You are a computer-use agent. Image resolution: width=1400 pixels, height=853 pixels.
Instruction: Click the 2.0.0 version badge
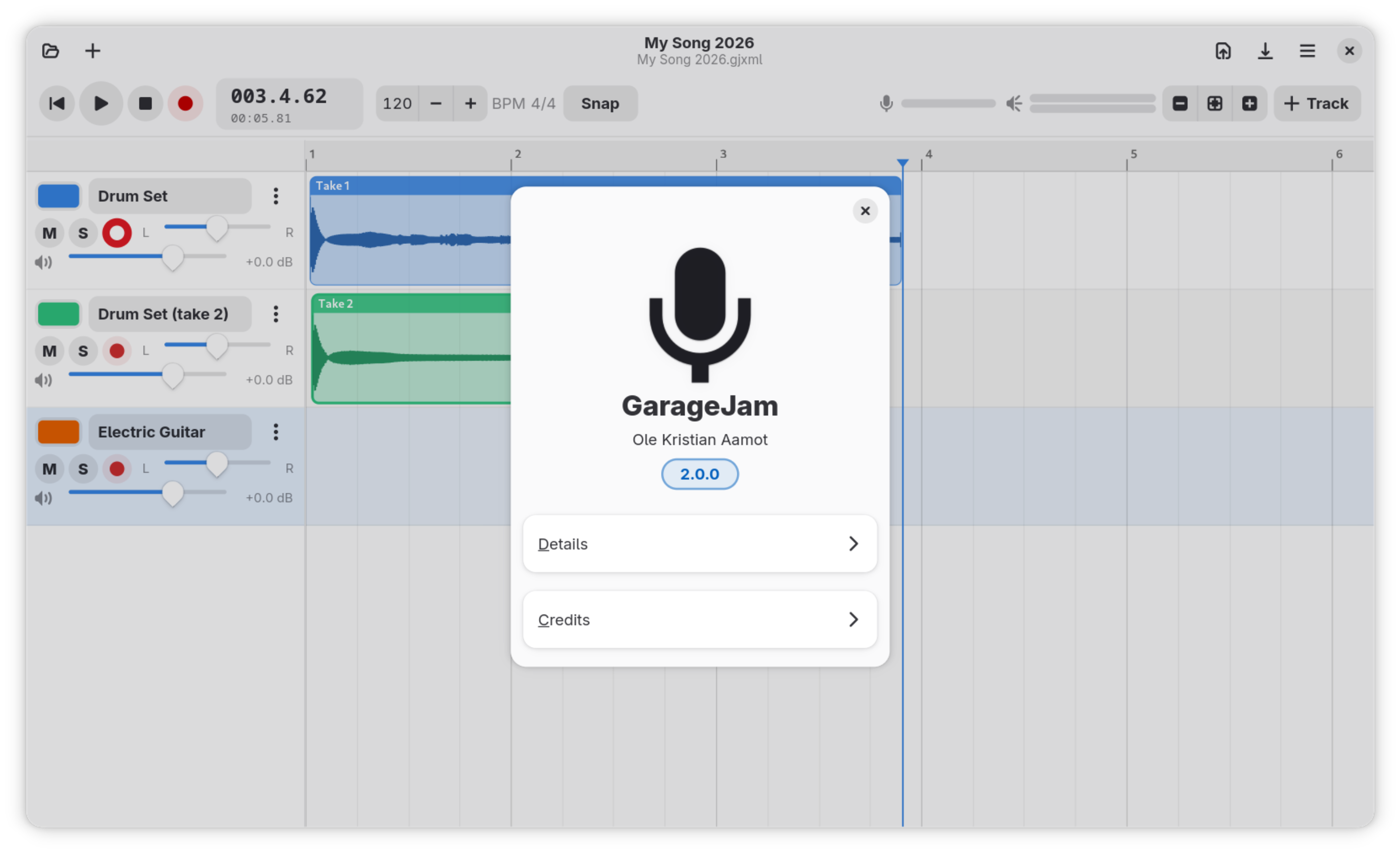click(x=699, y=474)
